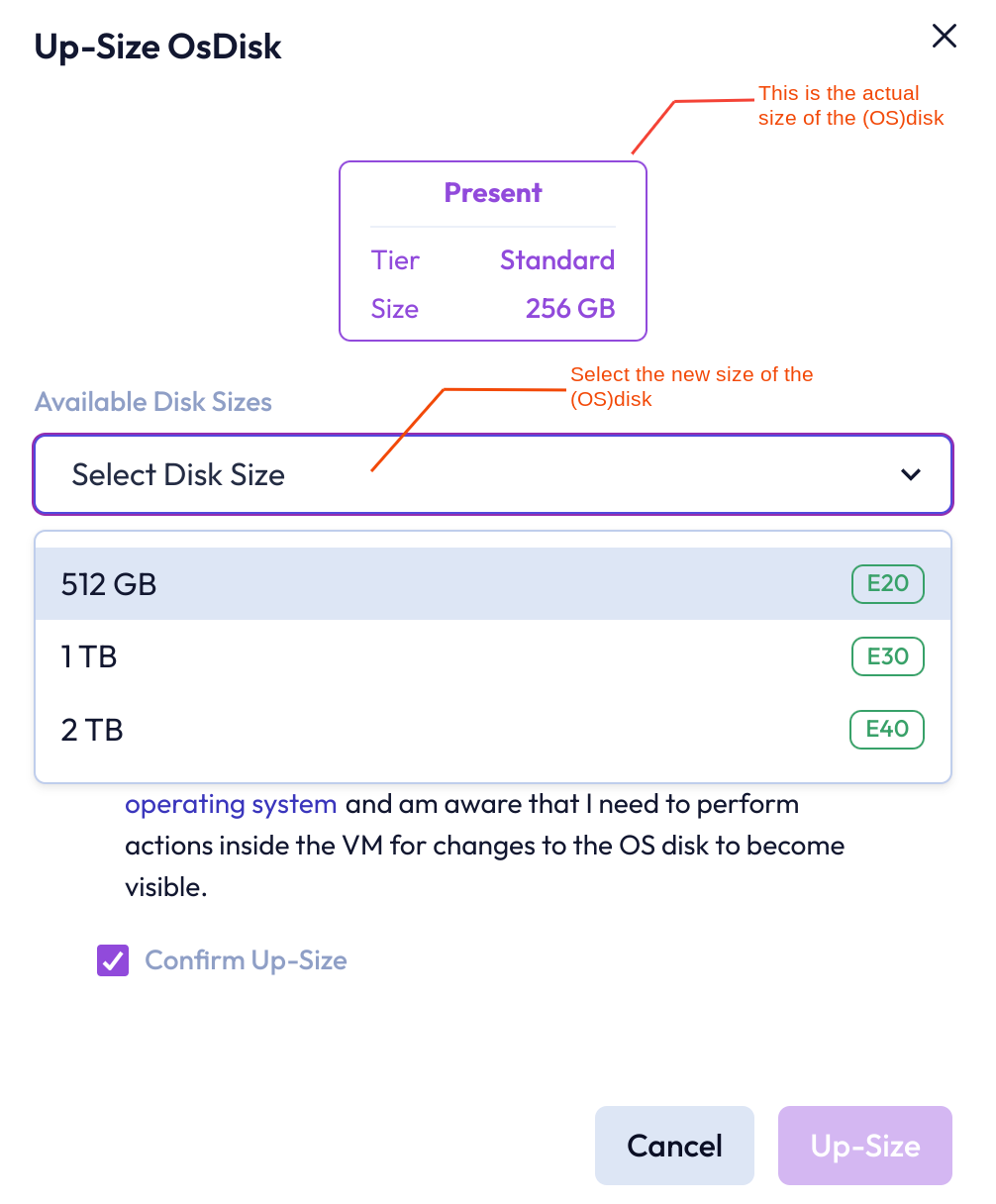Choose the 2 TB disk size
Screen dimensions: 996x1204
(x=493, y=730)
